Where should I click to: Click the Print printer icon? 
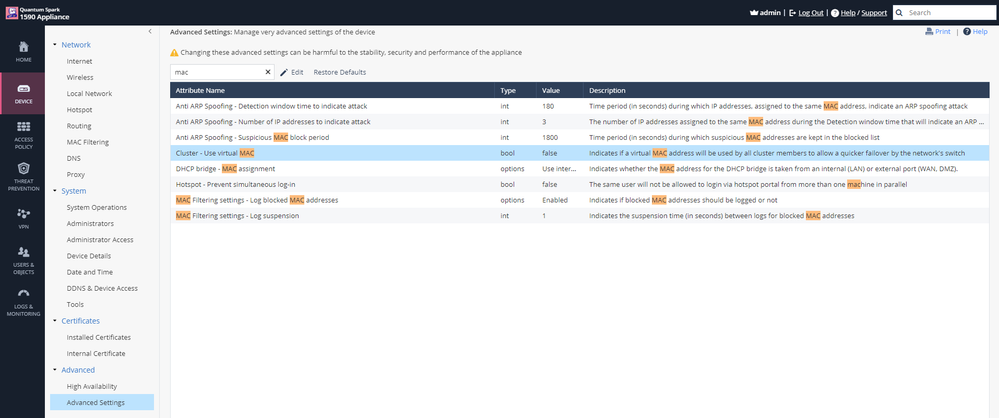[929, 32]
